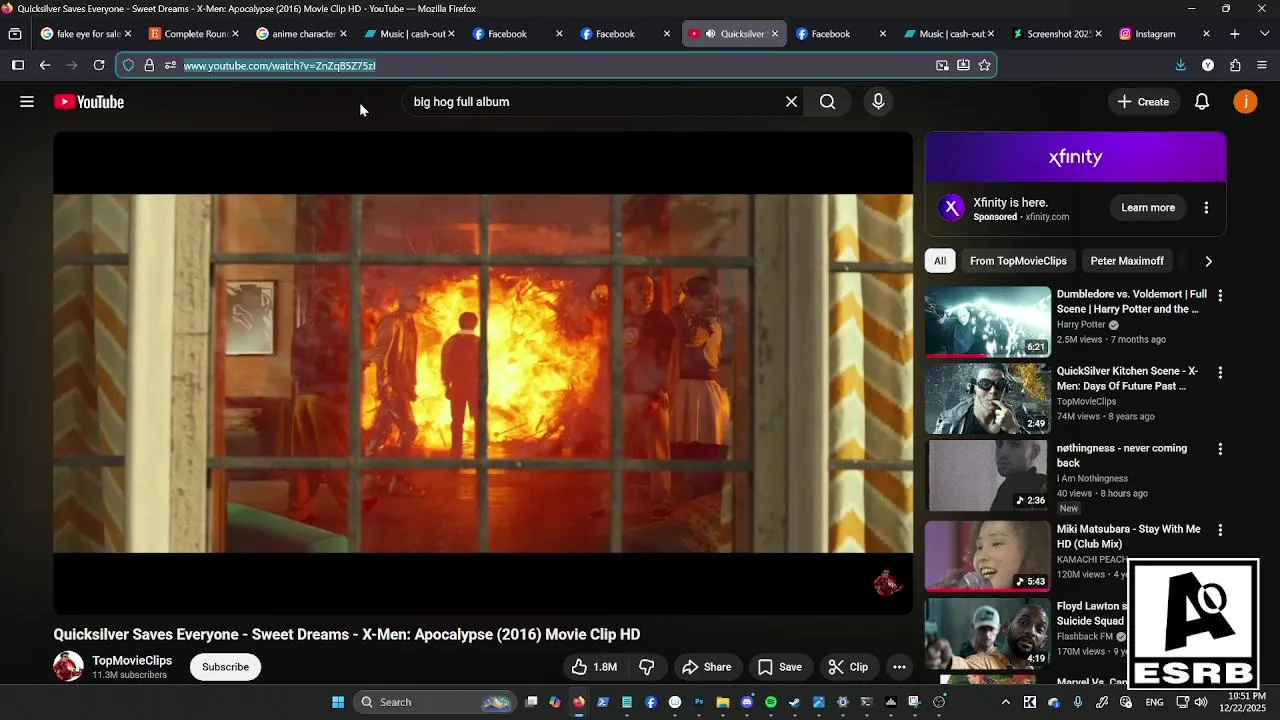The width and height of the screenshot is (1280, 720).
Task: Select the From TopMovieClips chip
Action: [1018, 261]
